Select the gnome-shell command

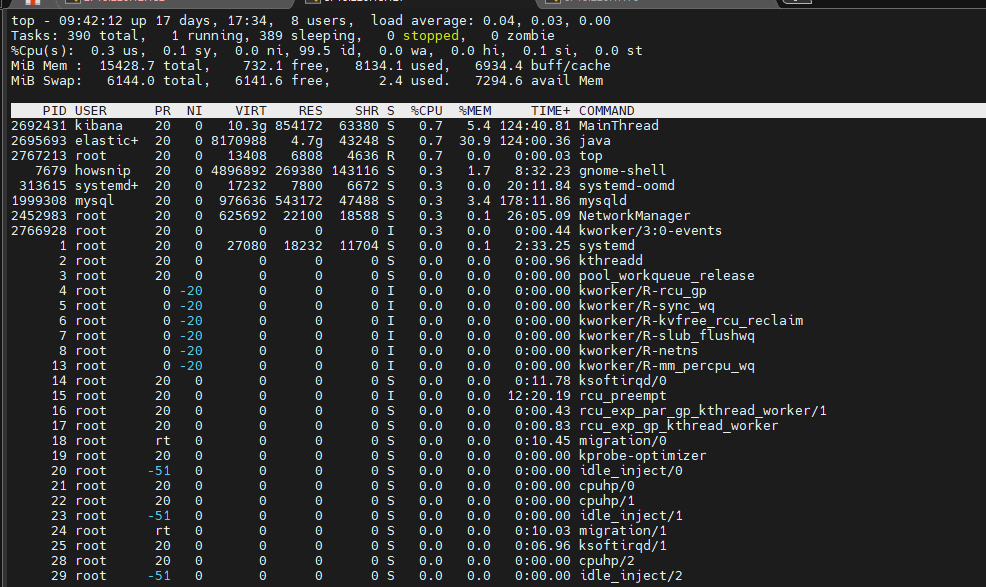click(623, 171)
